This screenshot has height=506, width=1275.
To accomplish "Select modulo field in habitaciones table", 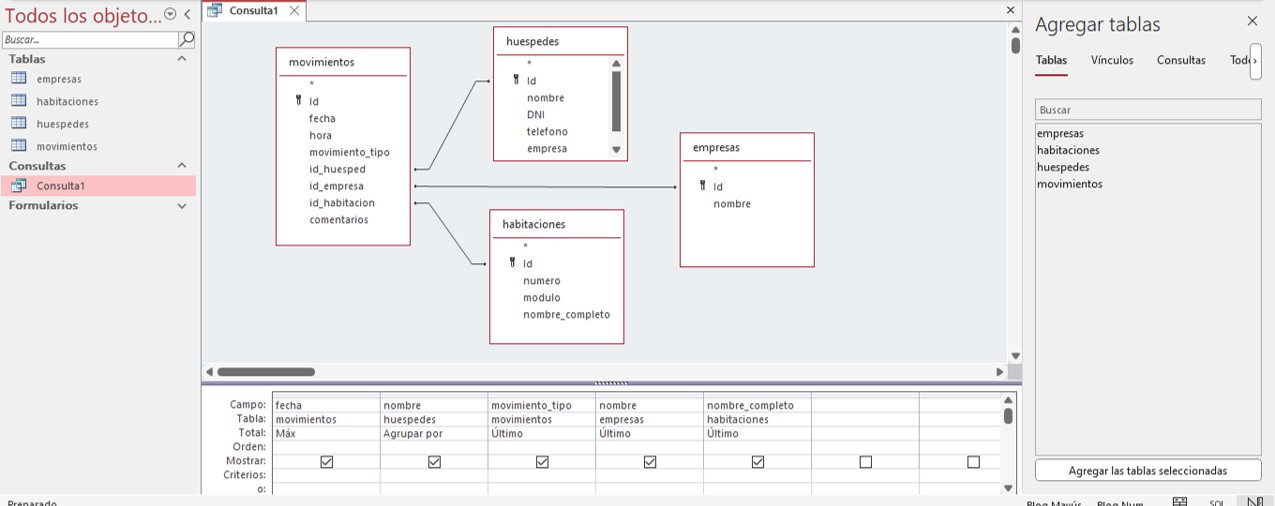I will (541, 298).
